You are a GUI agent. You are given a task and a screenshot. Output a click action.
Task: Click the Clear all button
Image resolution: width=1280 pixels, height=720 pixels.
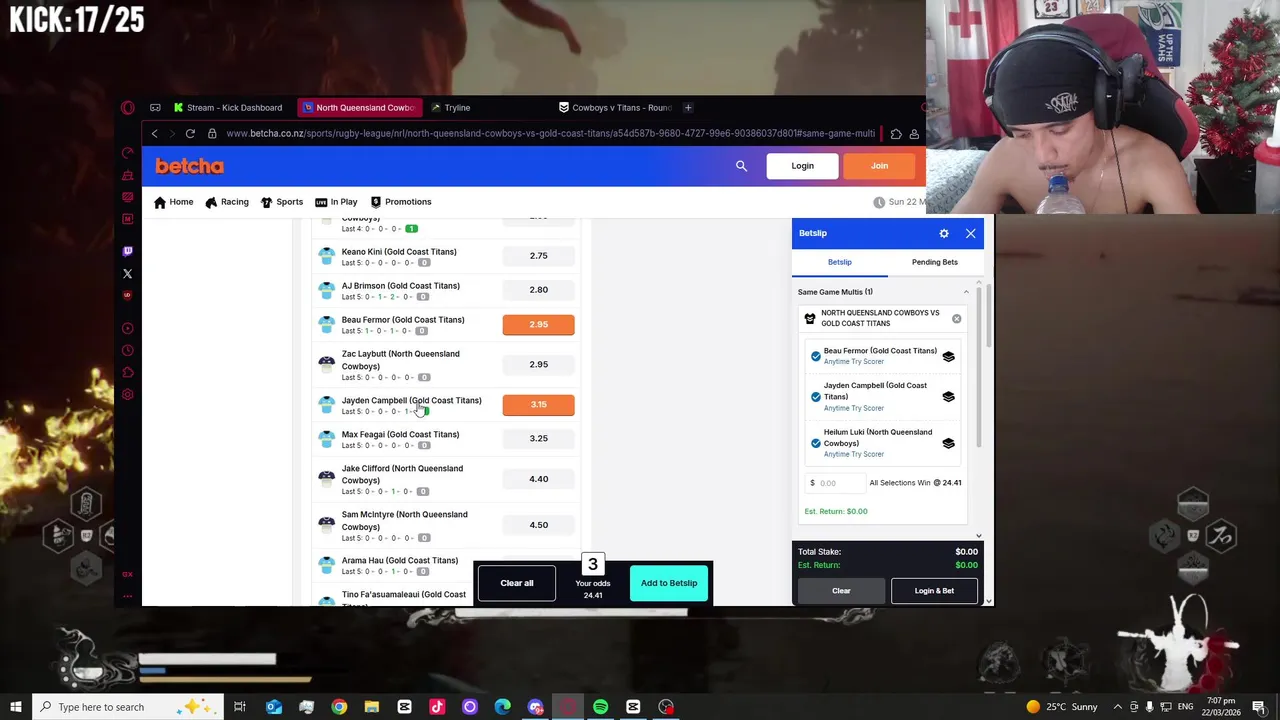(517, 583)
